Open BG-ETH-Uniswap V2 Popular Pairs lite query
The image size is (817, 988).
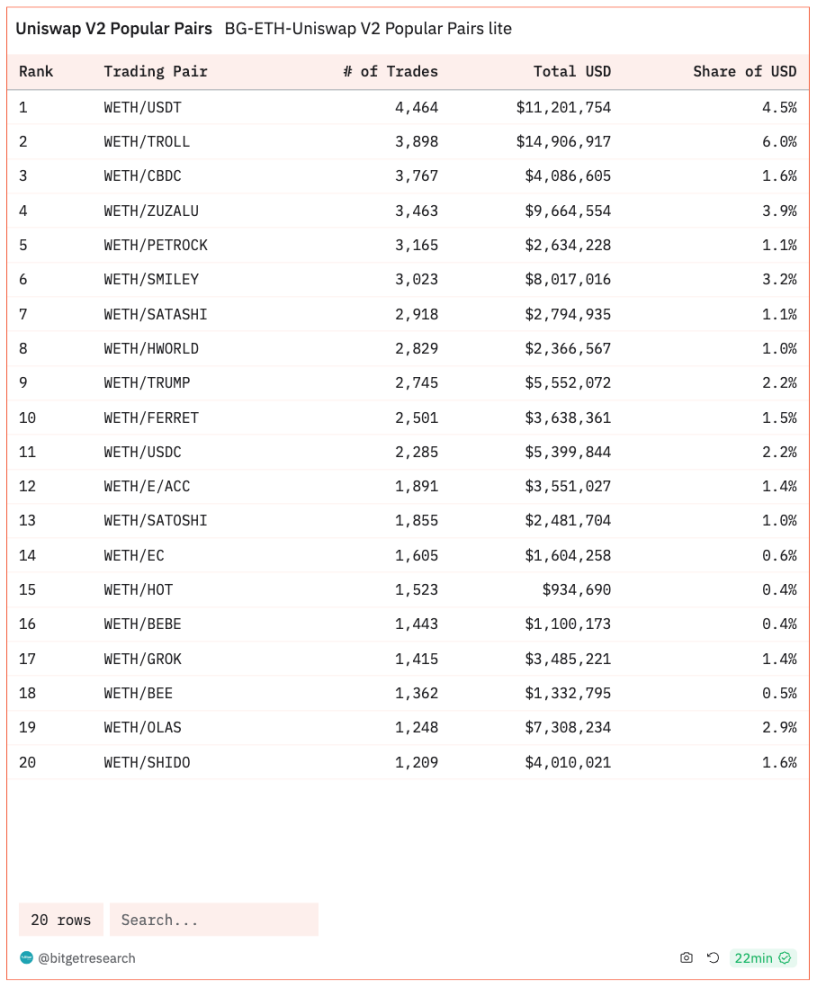pyautogui.click(x=368, y=28)
